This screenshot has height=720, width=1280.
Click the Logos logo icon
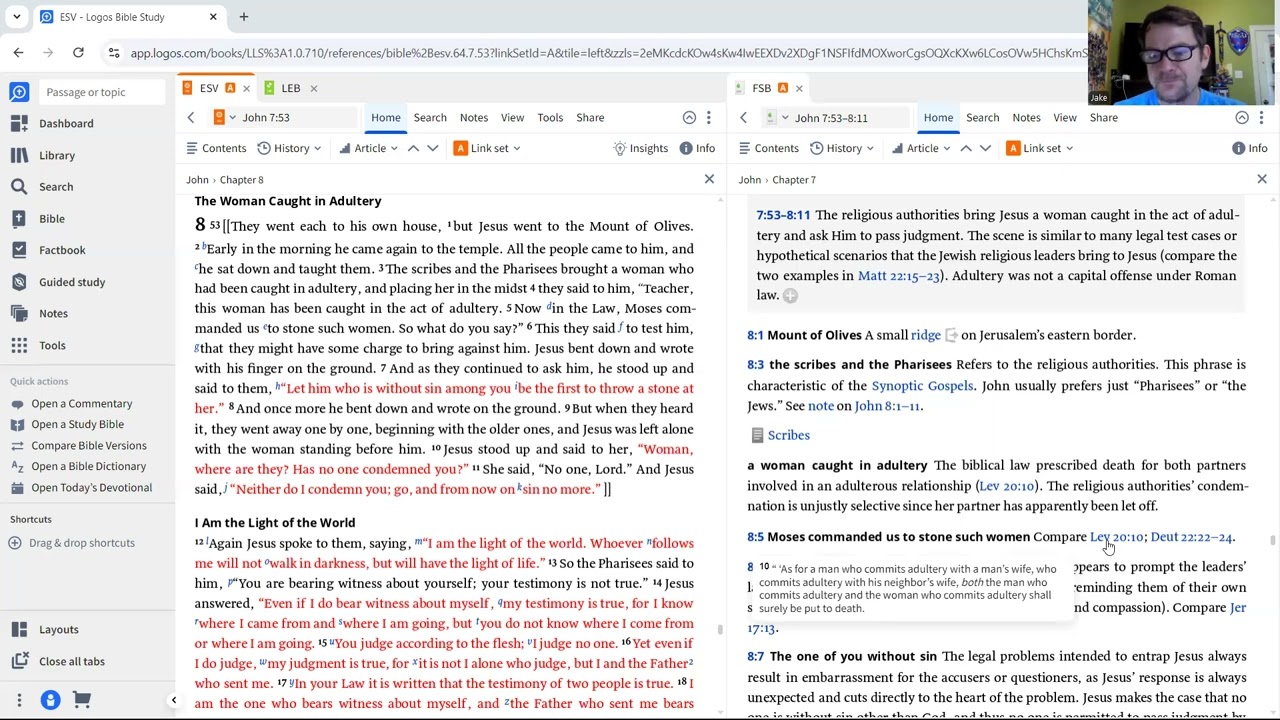point(19,92)
